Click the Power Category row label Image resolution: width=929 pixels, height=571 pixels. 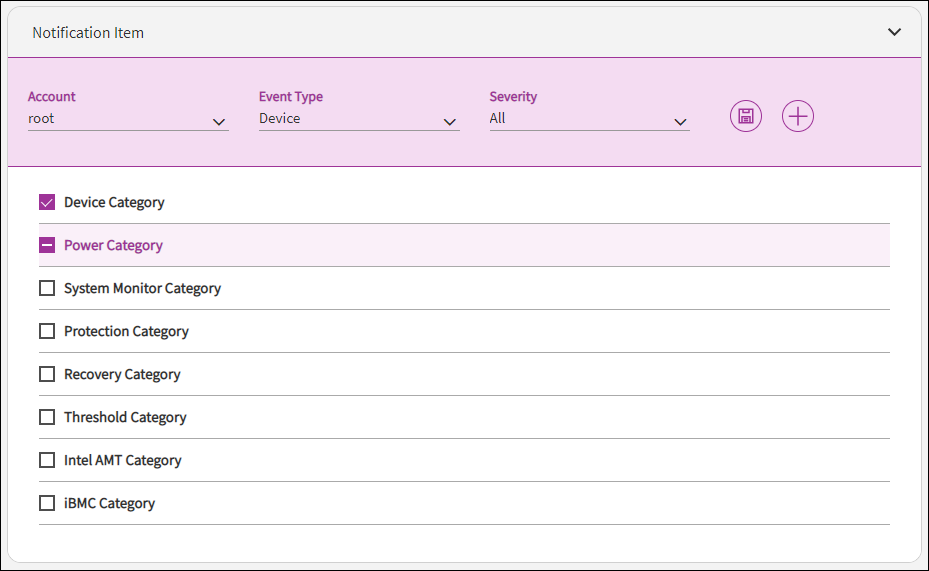113,245
